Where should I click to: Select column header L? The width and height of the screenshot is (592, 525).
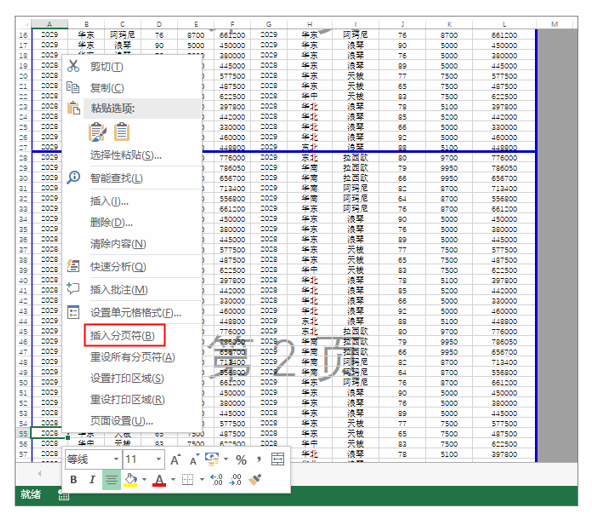pos(504,24)
